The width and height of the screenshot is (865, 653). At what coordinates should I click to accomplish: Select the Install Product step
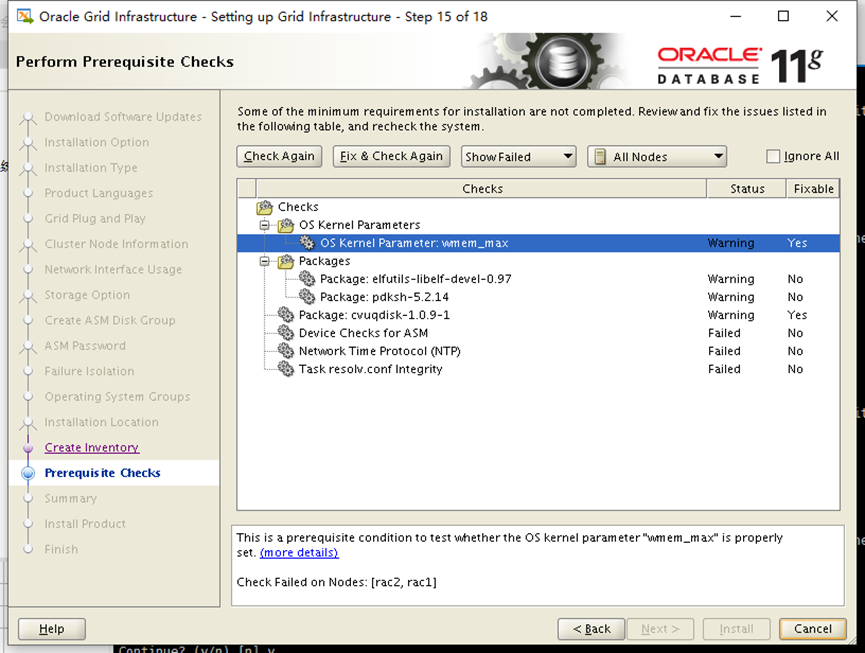pyautogui.click(x=85, y=524)
